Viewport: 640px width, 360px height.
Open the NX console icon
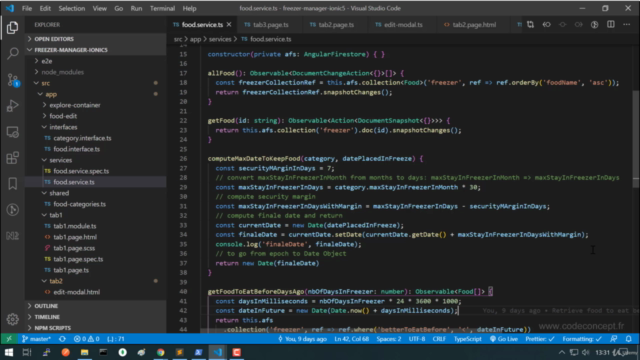click(13, 236)
